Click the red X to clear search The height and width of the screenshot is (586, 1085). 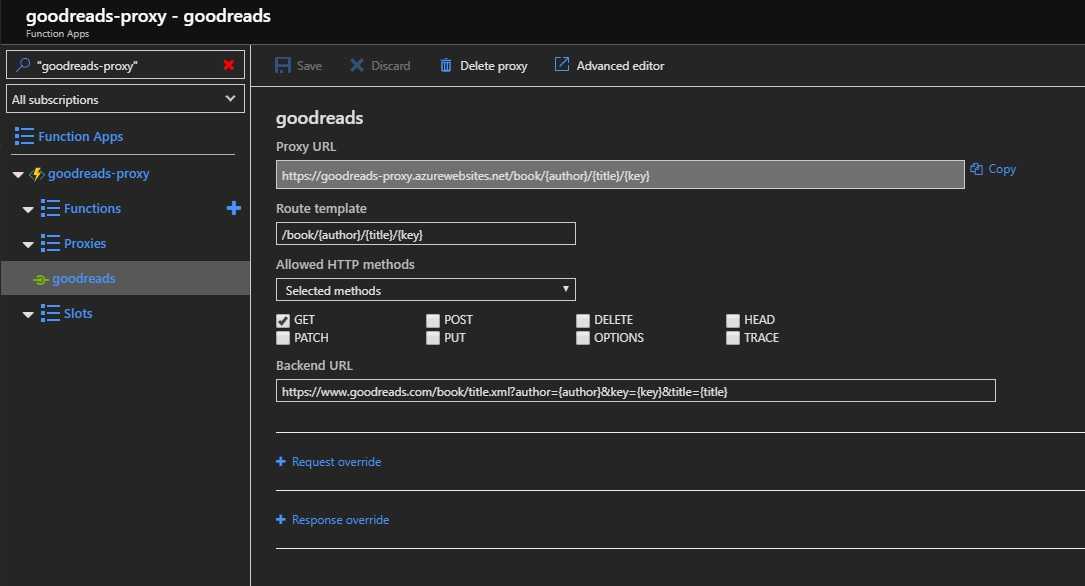tap(229, 65)
